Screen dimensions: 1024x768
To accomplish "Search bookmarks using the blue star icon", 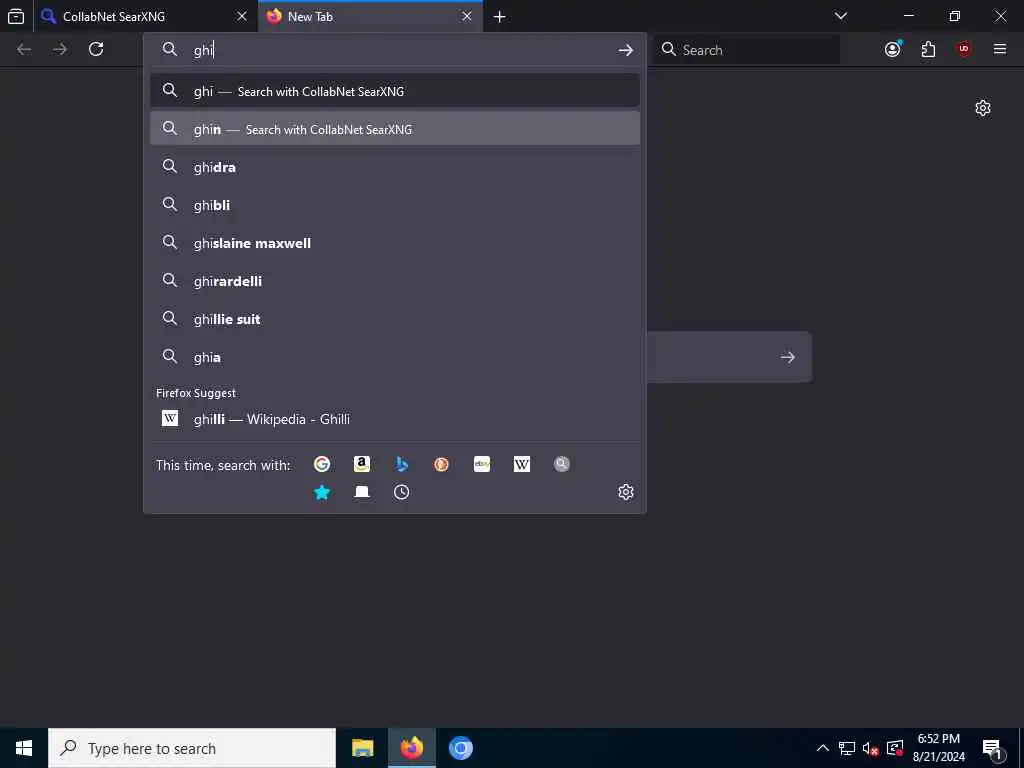I will (x=322, y=492).
